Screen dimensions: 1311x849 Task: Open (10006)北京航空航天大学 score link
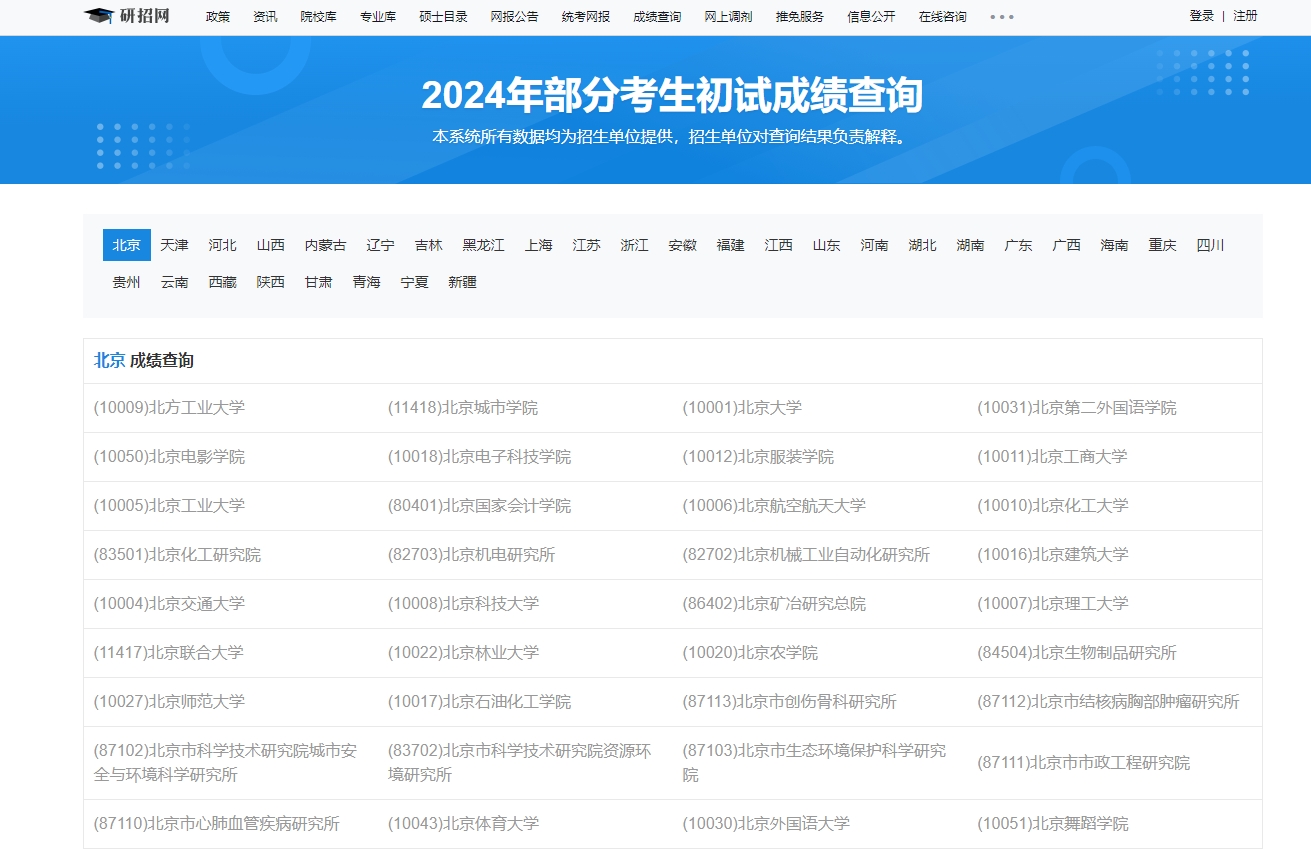[x=774, y=506]
